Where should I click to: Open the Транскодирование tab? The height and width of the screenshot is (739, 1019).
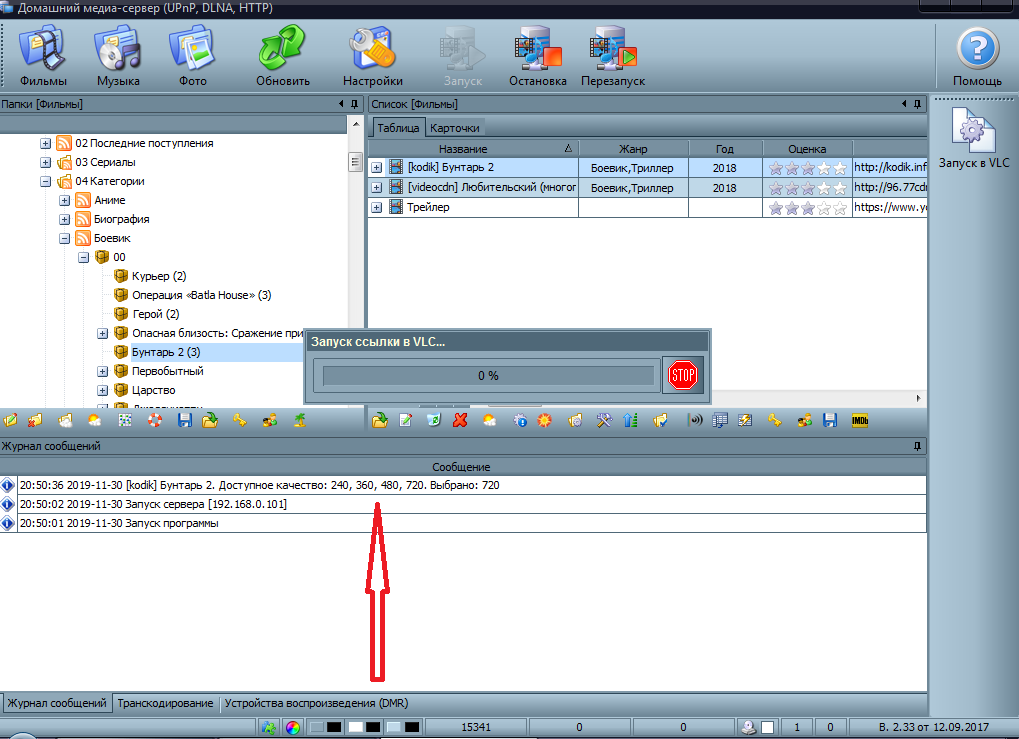(165, 703)
